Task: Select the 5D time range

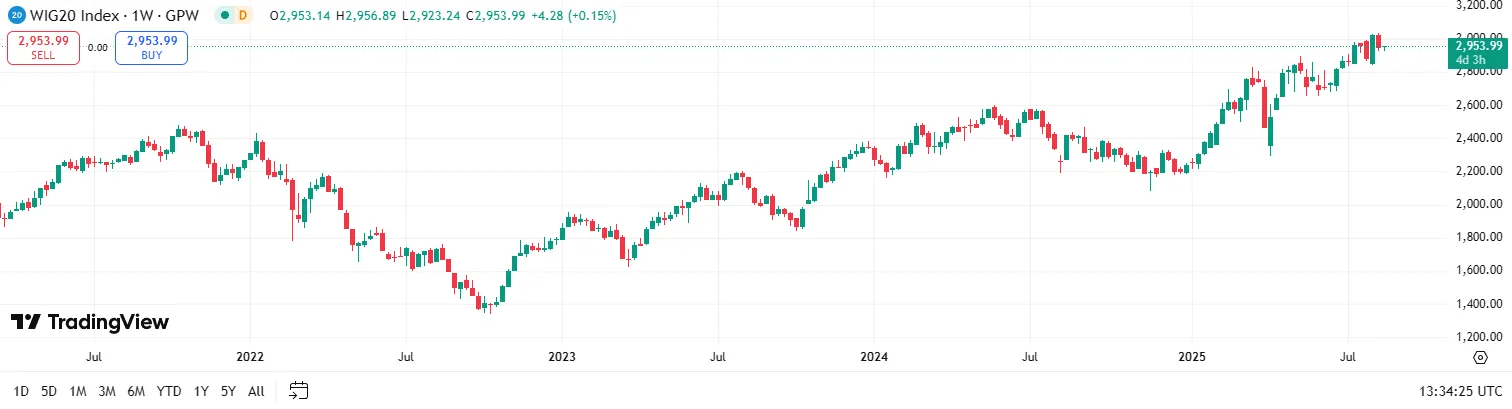Action: 49,390
